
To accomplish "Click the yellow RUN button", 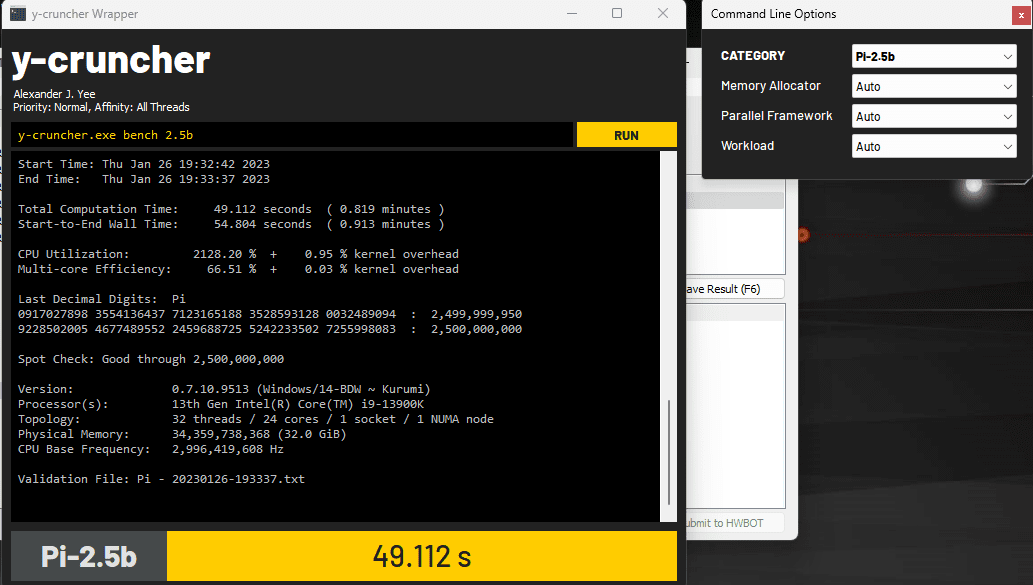I will 627,135.
